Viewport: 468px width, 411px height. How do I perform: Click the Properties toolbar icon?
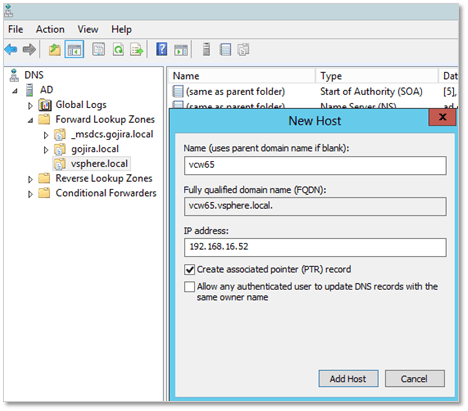98,50
